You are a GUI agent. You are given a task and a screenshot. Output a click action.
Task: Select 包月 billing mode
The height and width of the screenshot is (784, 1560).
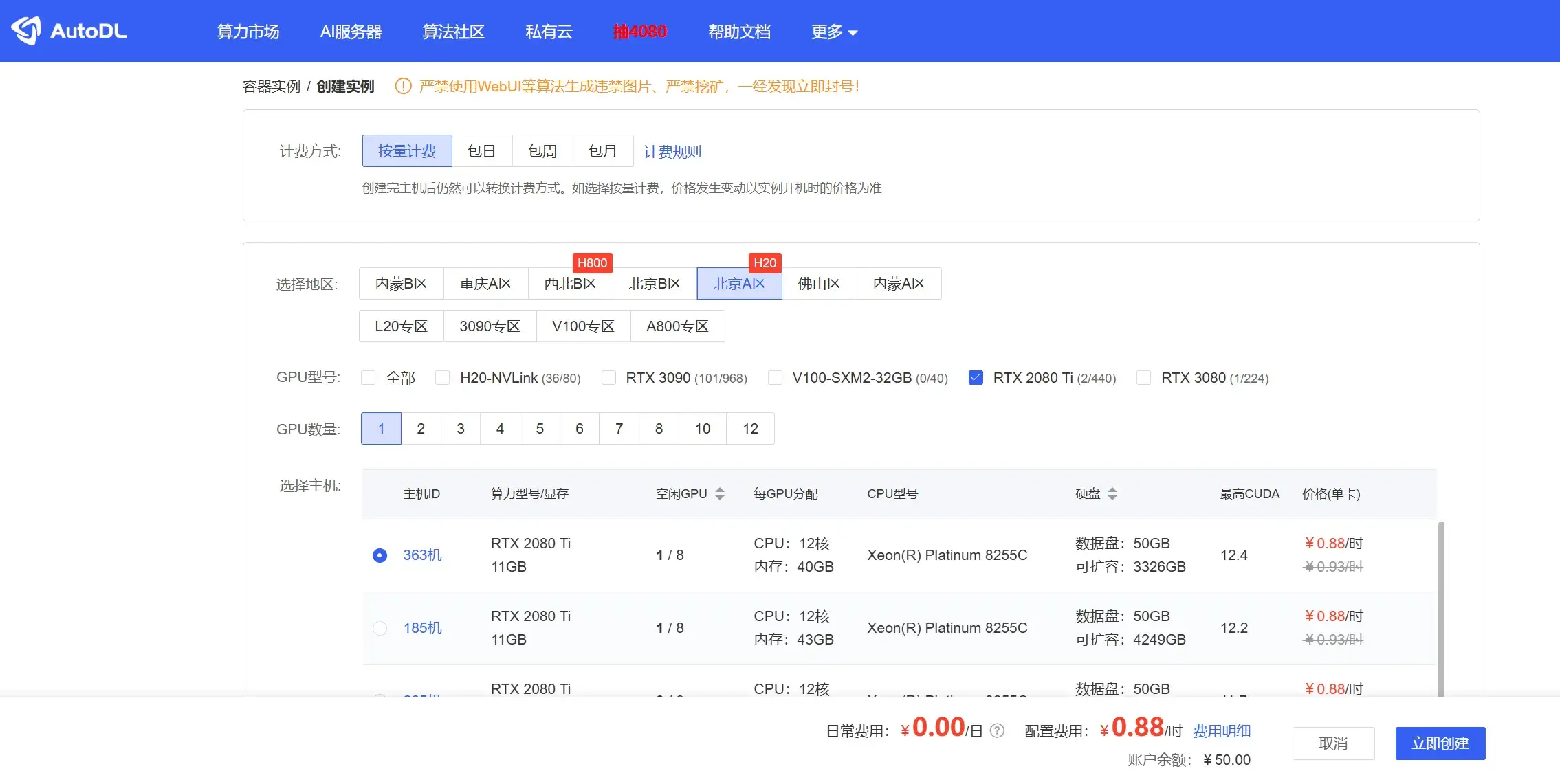click(x=603, y=151)
